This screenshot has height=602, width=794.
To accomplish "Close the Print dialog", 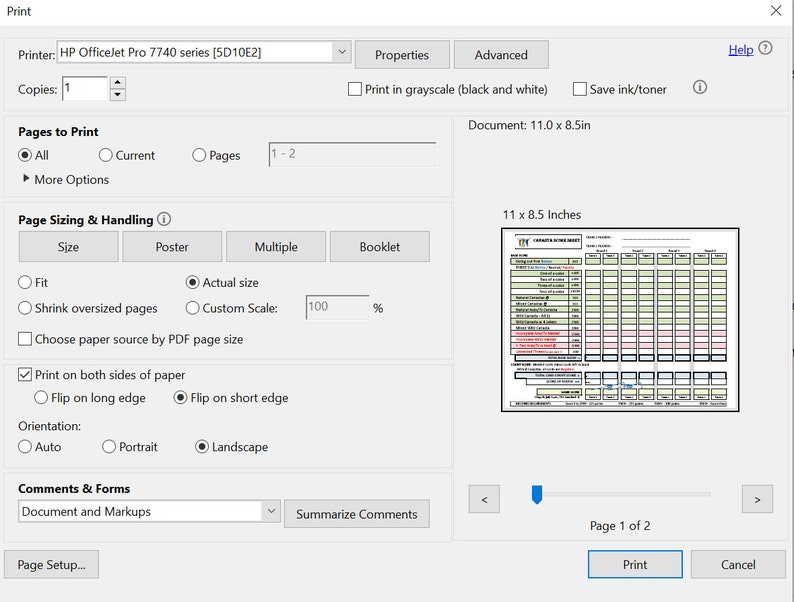I will tap(775, 11).
